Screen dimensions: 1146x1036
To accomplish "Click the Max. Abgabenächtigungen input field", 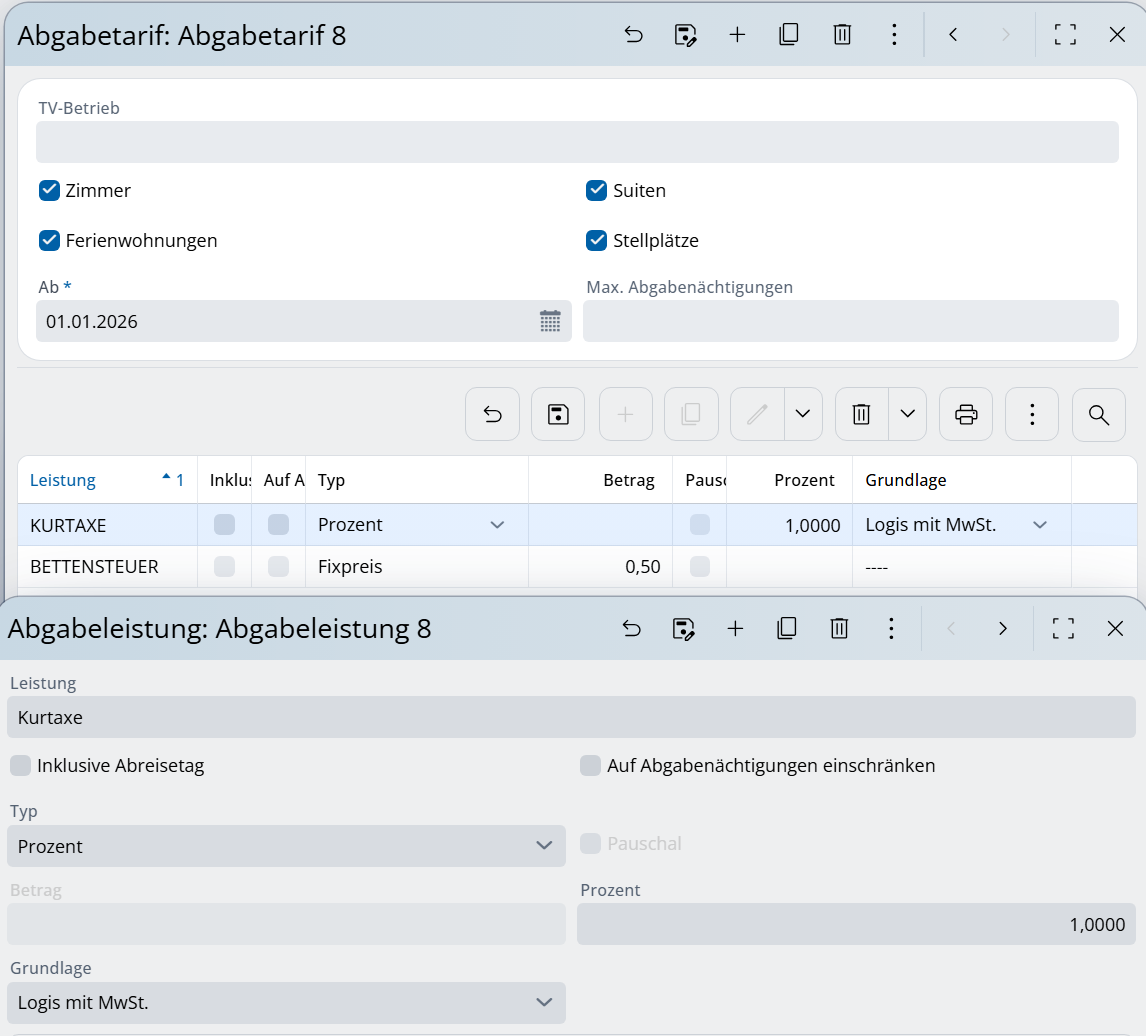I will pyautogui.click(x=850, y=321).
